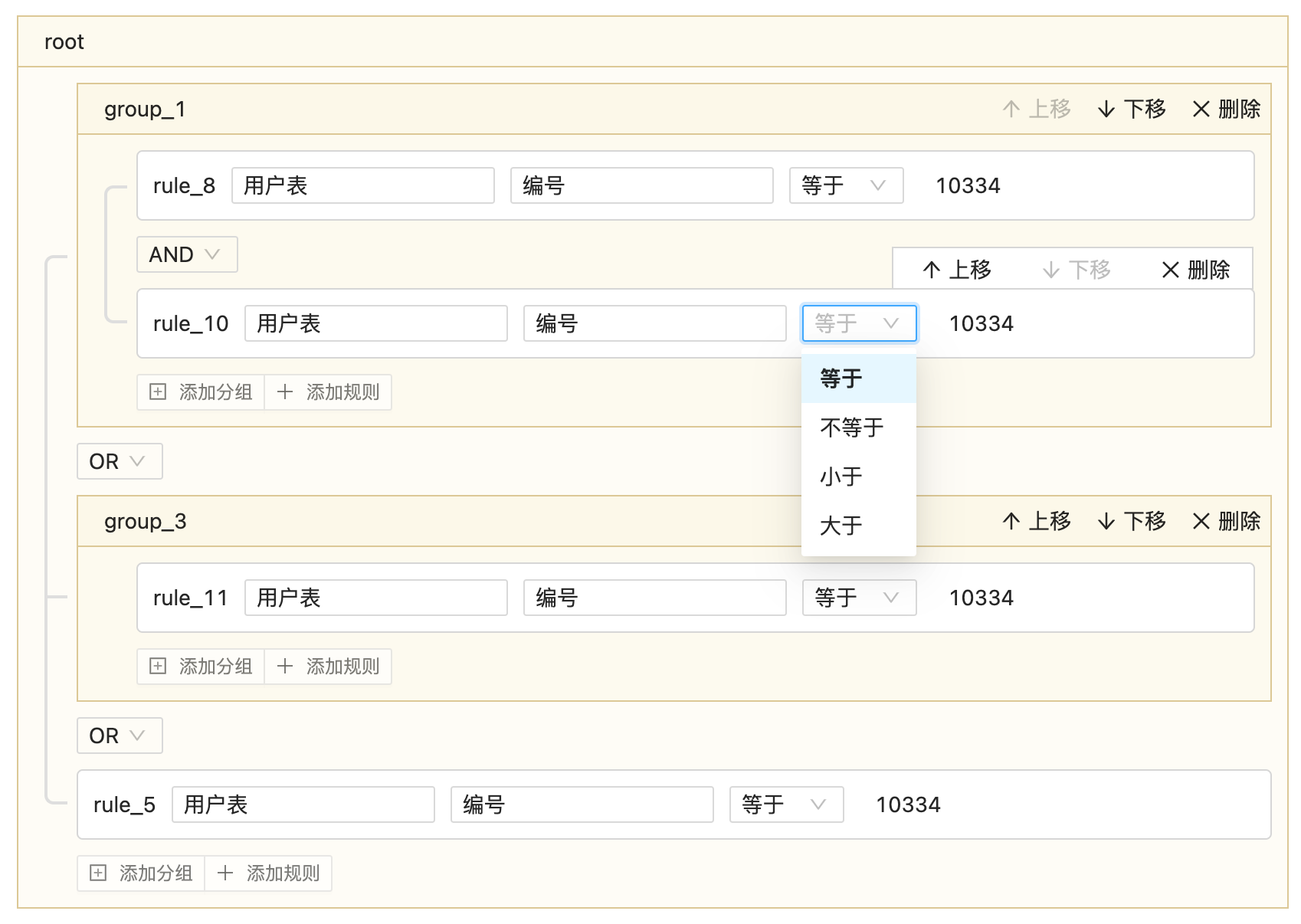Click the delete X icon for group_3

click(x=1201, y=522)
